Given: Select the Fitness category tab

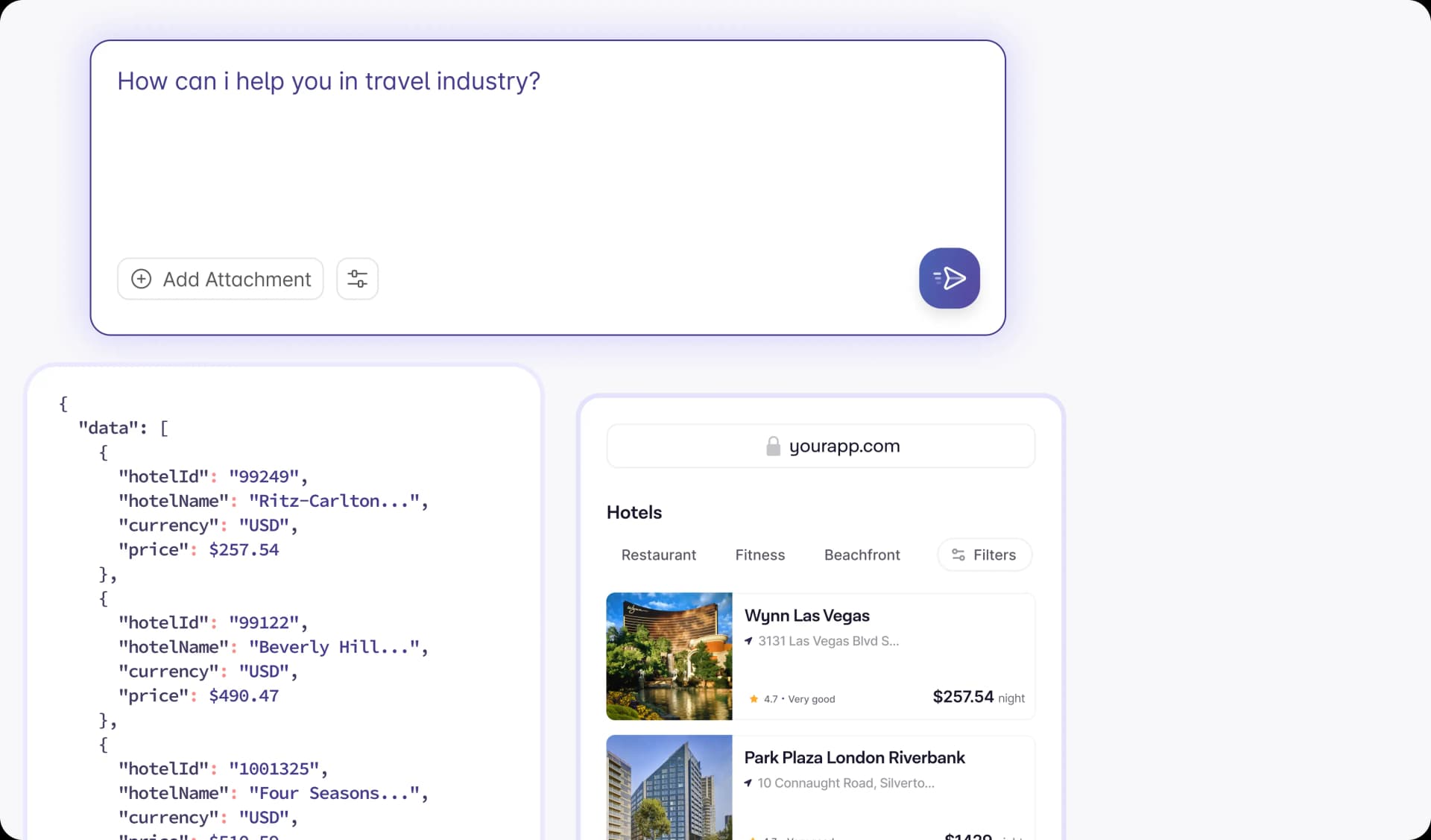Looking at the screenshot, I should 759,555.
